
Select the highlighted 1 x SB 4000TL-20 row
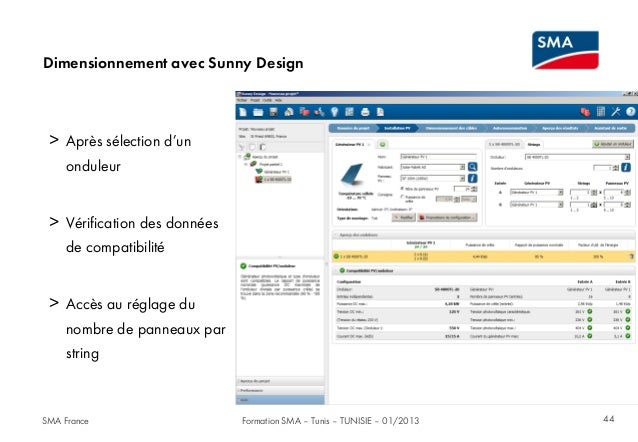483,256
